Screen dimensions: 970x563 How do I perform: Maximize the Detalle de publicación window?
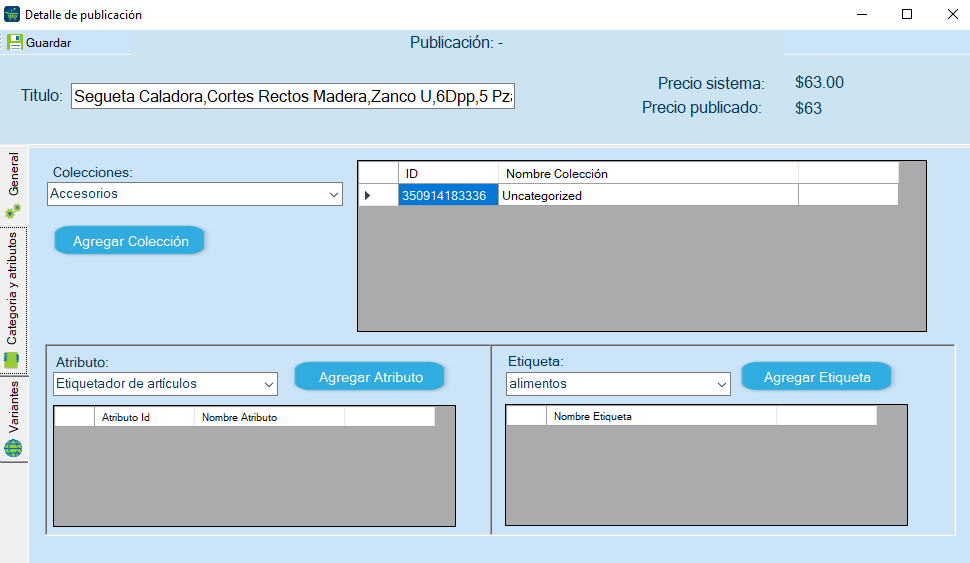(907, 14)
